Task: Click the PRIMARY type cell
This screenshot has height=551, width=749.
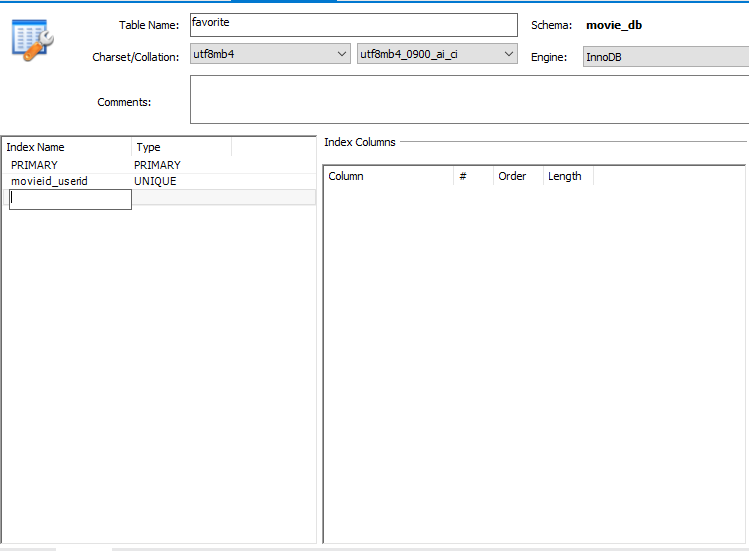Action: click(x=157, y=165)
